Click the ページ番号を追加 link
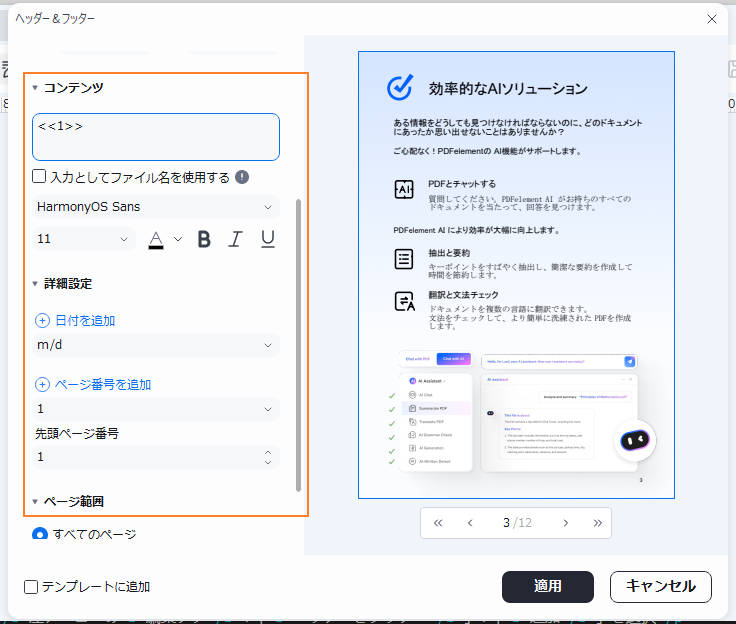This screenshot has height=624, width=736. (103, 385)
